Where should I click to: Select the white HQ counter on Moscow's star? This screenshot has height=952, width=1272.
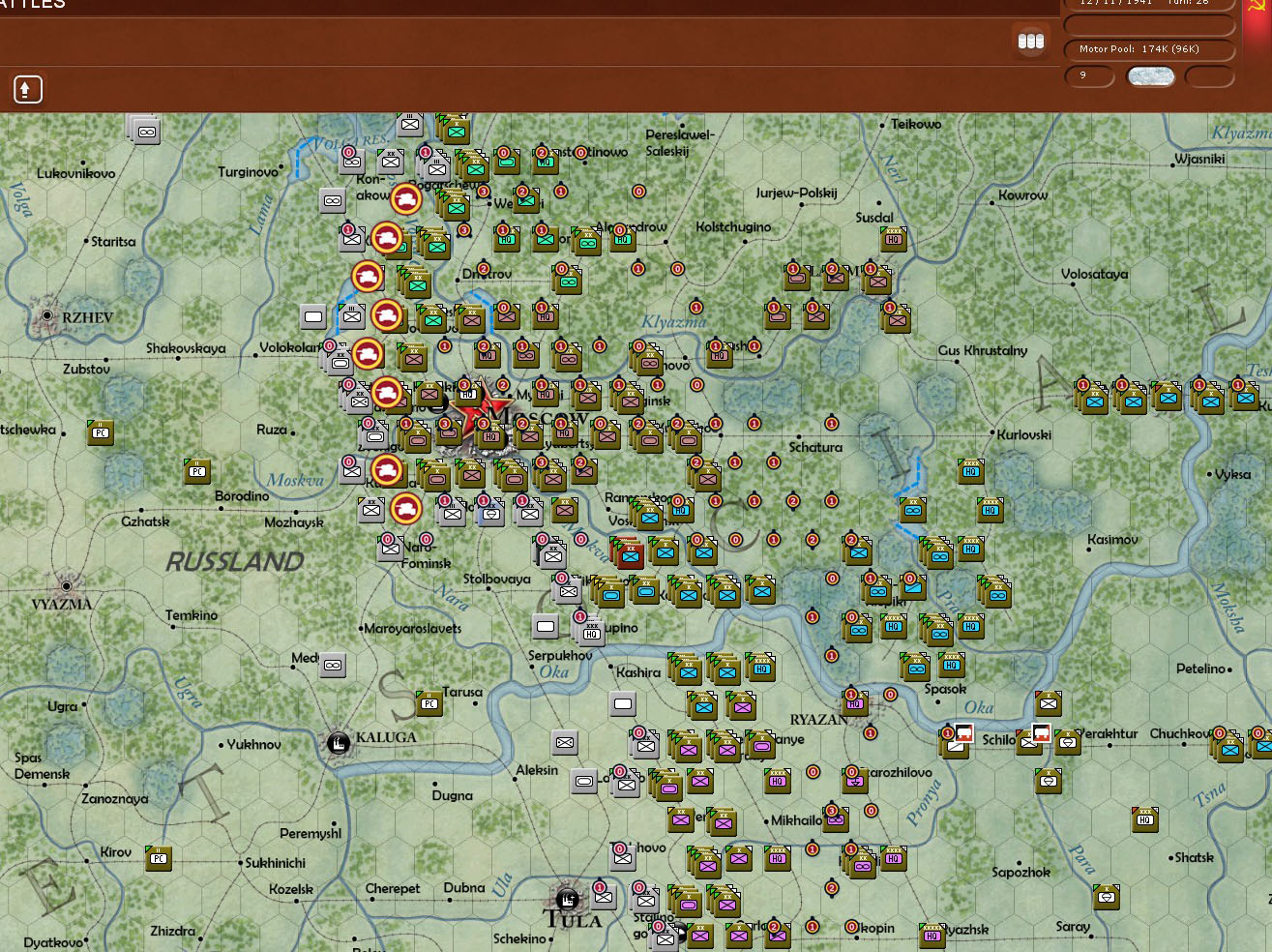(x=468, y=394)
